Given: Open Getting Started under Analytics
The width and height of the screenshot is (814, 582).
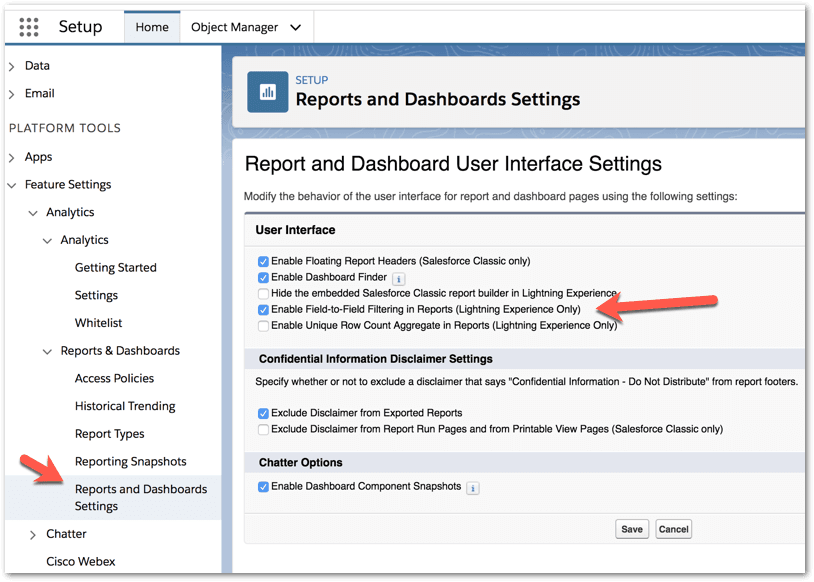Looking at the screenshot, I should (115, 267).
